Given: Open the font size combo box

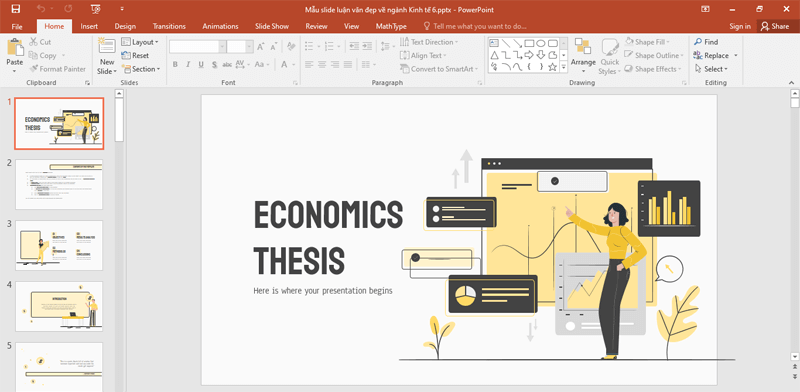Looking at the screenshot, I should (x=239, y=47).
